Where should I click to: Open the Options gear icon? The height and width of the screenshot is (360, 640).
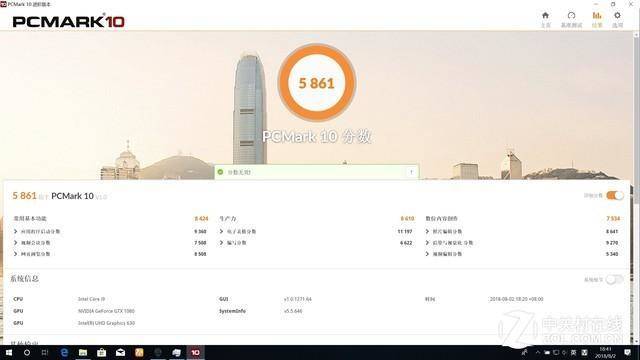(617, 19)
